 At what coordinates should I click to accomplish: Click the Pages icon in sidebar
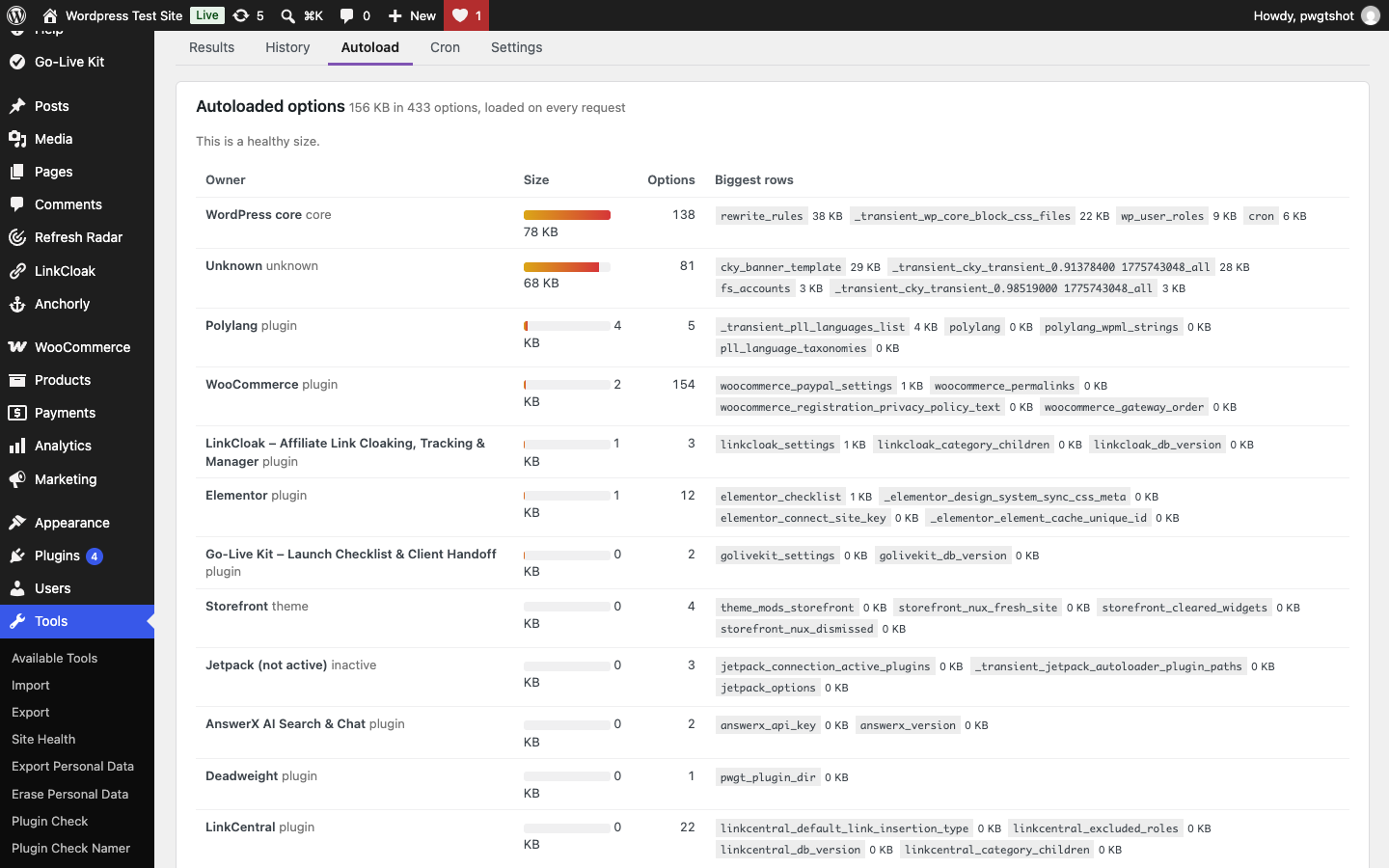coord(17,172)
